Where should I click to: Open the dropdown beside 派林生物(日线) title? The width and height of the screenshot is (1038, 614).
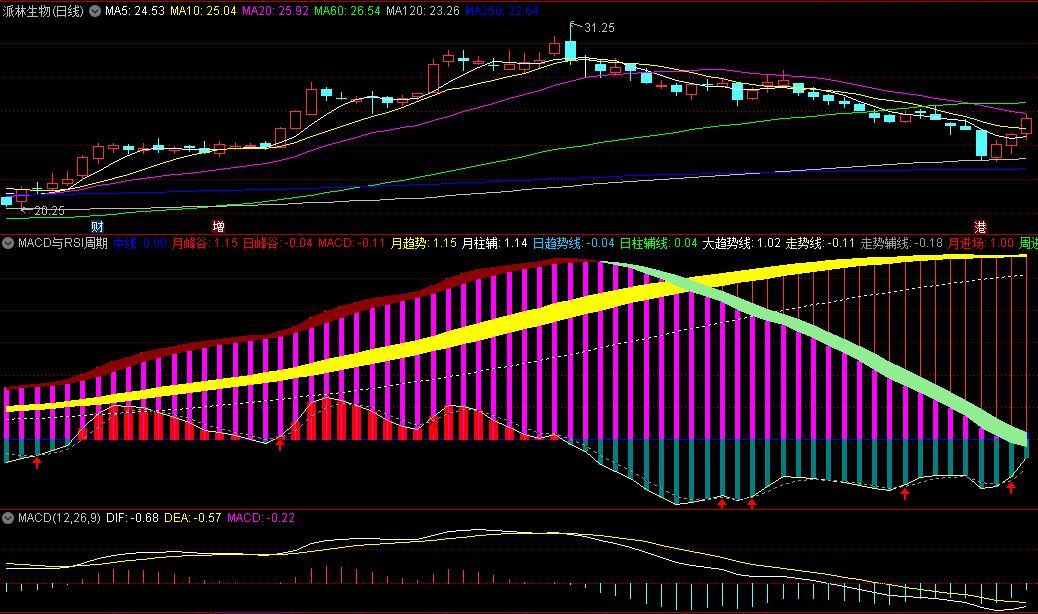[x=95, y=11]
